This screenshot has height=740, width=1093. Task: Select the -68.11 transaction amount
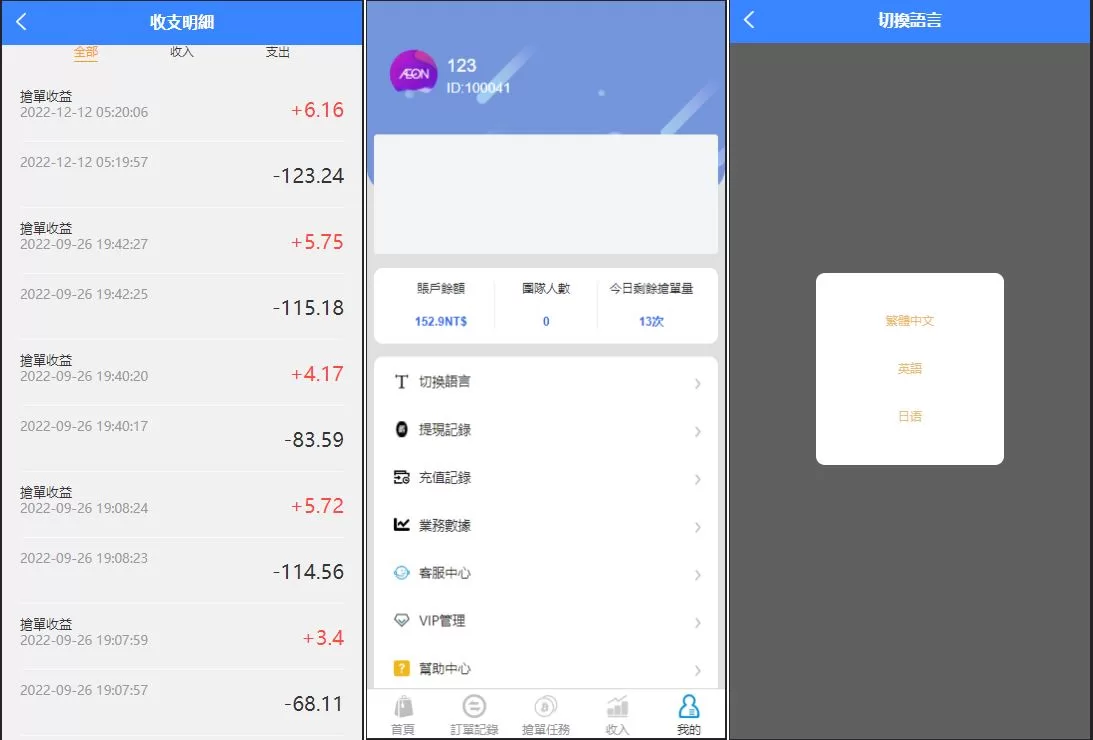pyautogui.click(x=314, y=704)
